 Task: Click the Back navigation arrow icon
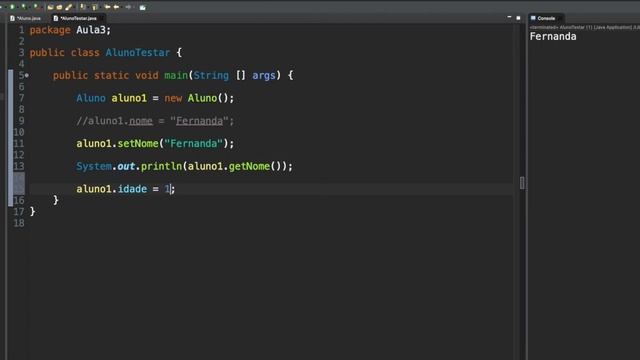[116, 7]
